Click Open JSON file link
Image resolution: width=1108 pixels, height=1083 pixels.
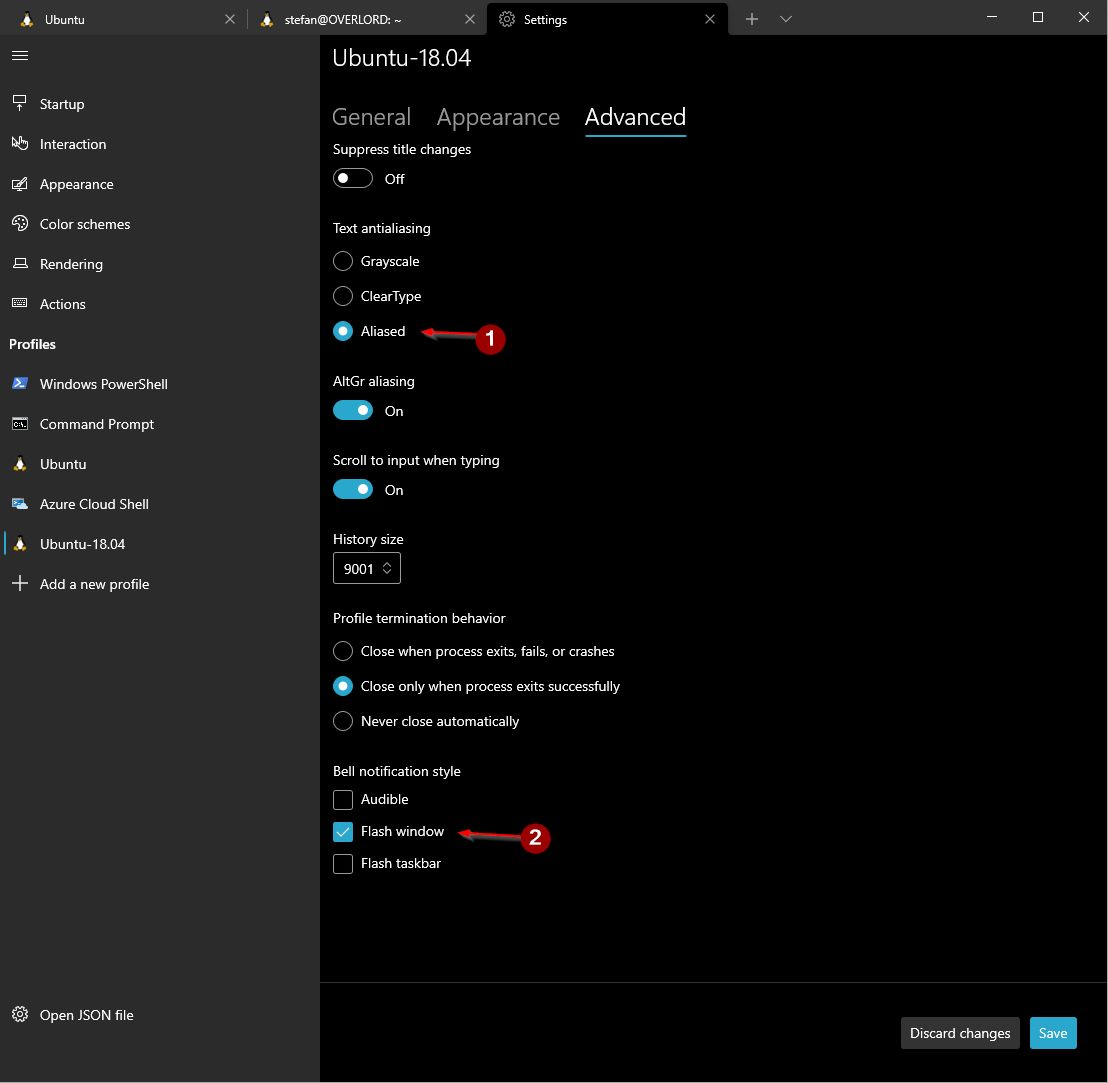pos(160,1014)
